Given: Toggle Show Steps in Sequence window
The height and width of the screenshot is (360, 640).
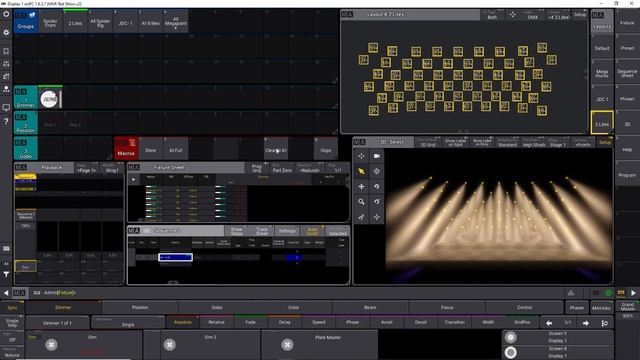Looking at the screenshot, I should click(237, 231).
